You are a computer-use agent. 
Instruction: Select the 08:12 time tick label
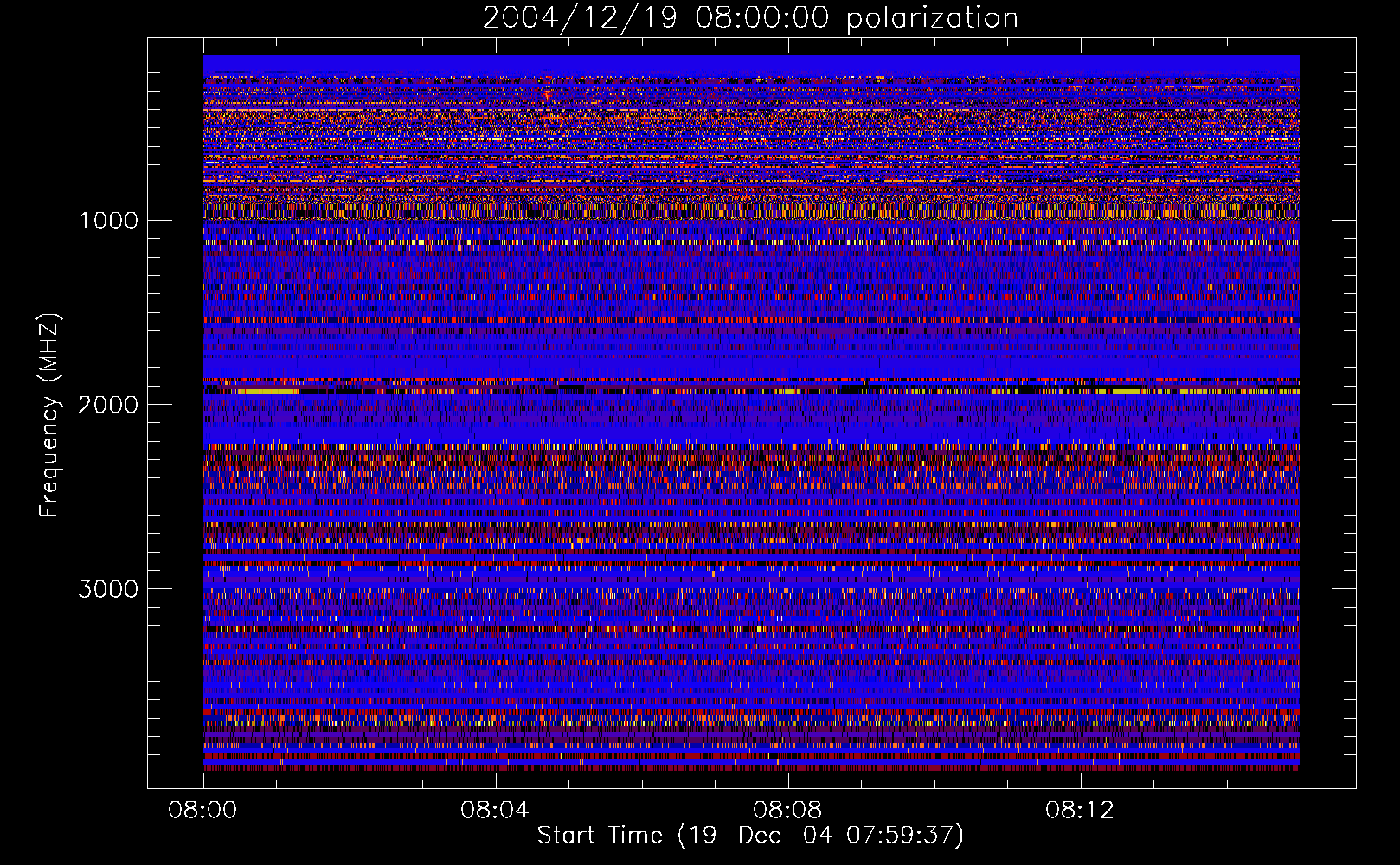(x=1080, y=811)
